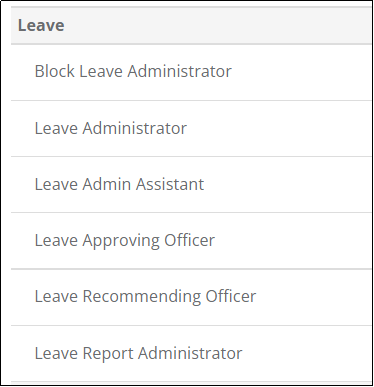This screenshot has width=374, height=387.
Task: Pick Leave Report Administrator in the list
Action: pos(191,353)
